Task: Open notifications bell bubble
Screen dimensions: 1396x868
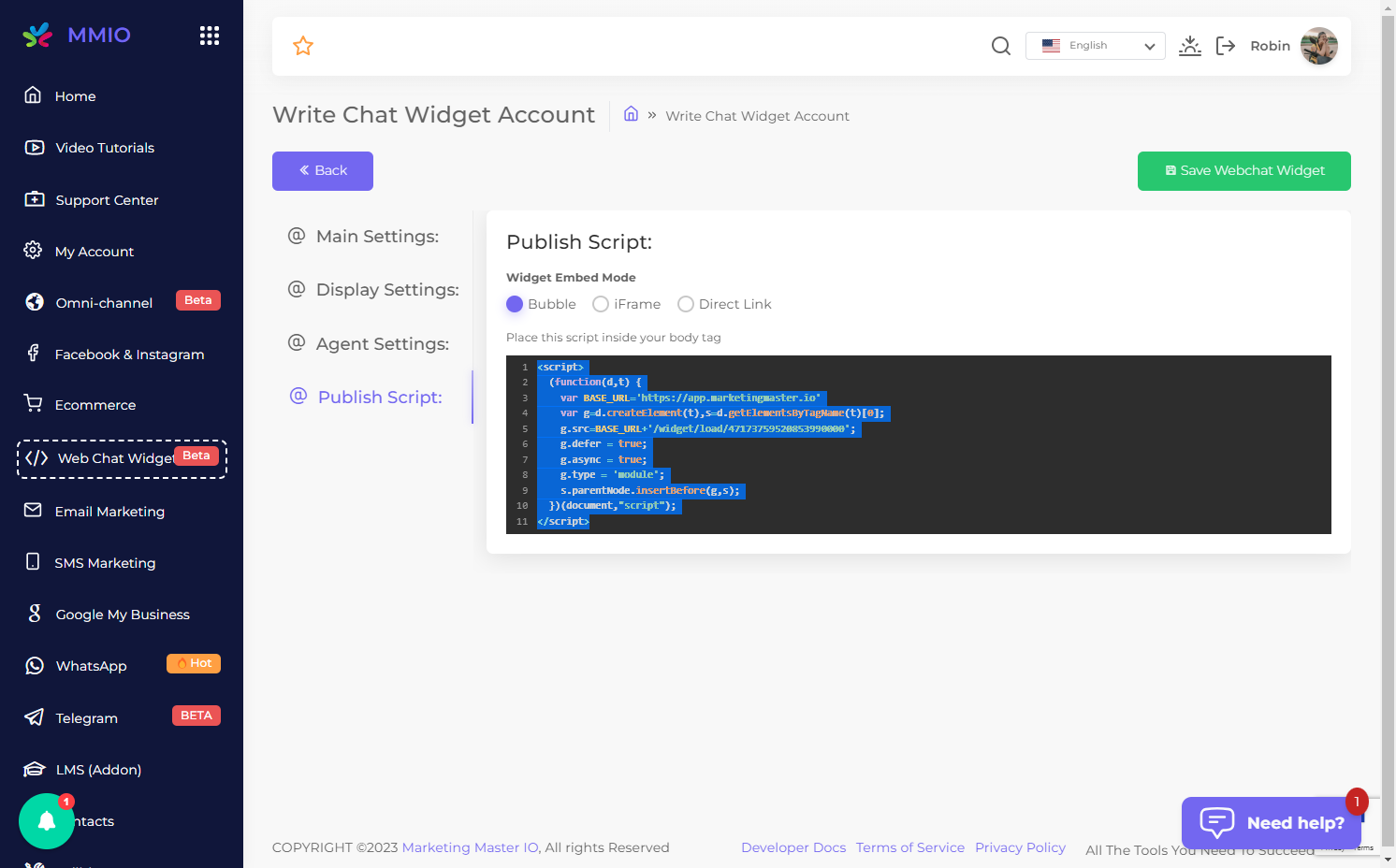Action: pyautogui.click(x=47, y=821)
